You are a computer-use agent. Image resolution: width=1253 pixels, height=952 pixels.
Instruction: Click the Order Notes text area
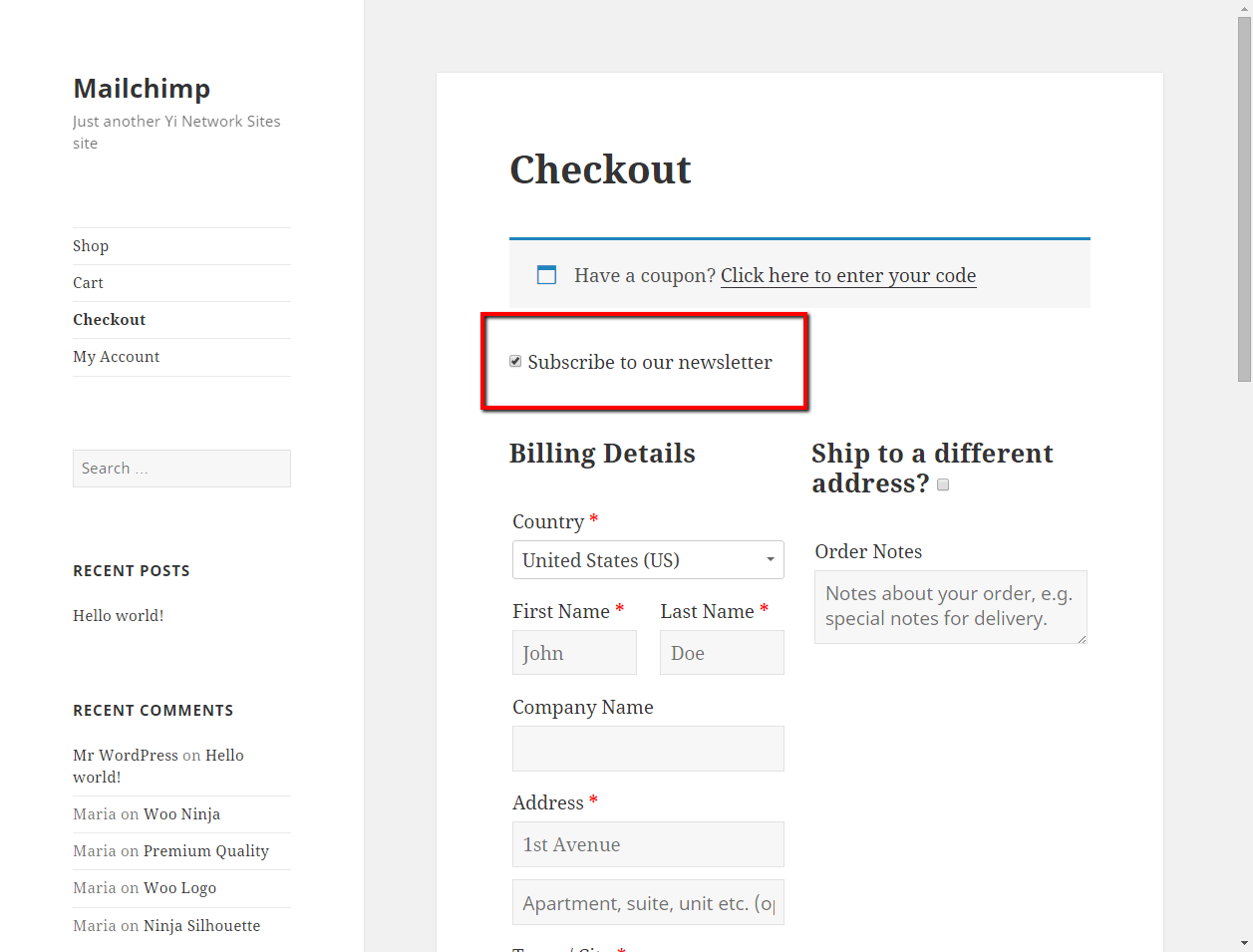(x=950, y=606)
